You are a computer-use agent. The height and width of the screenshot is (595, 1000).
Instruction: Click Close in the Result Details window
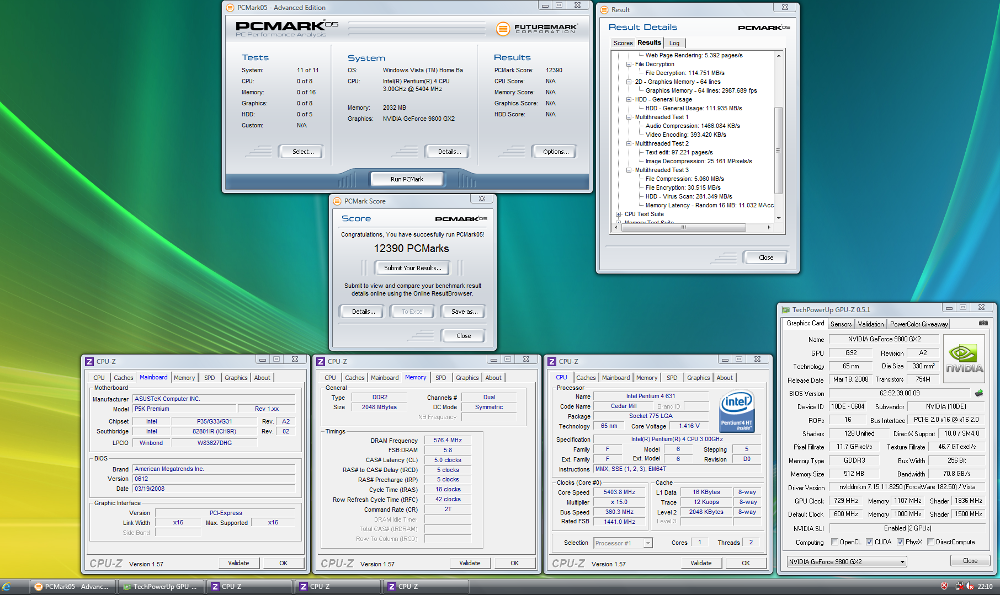pos(765,258)
